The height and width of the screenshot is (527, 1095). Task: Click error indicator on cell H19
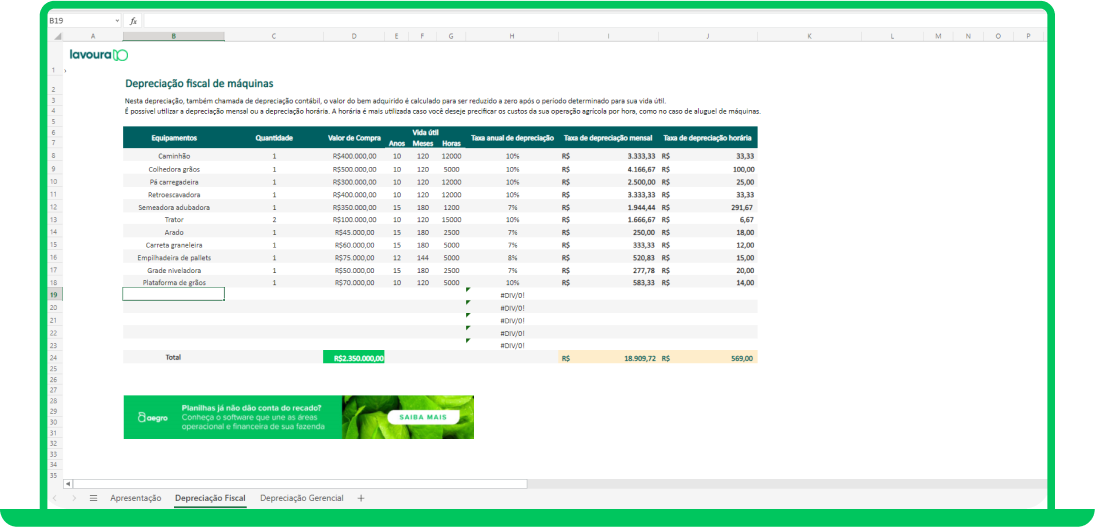pyautogui.click(x=469, y=290)
